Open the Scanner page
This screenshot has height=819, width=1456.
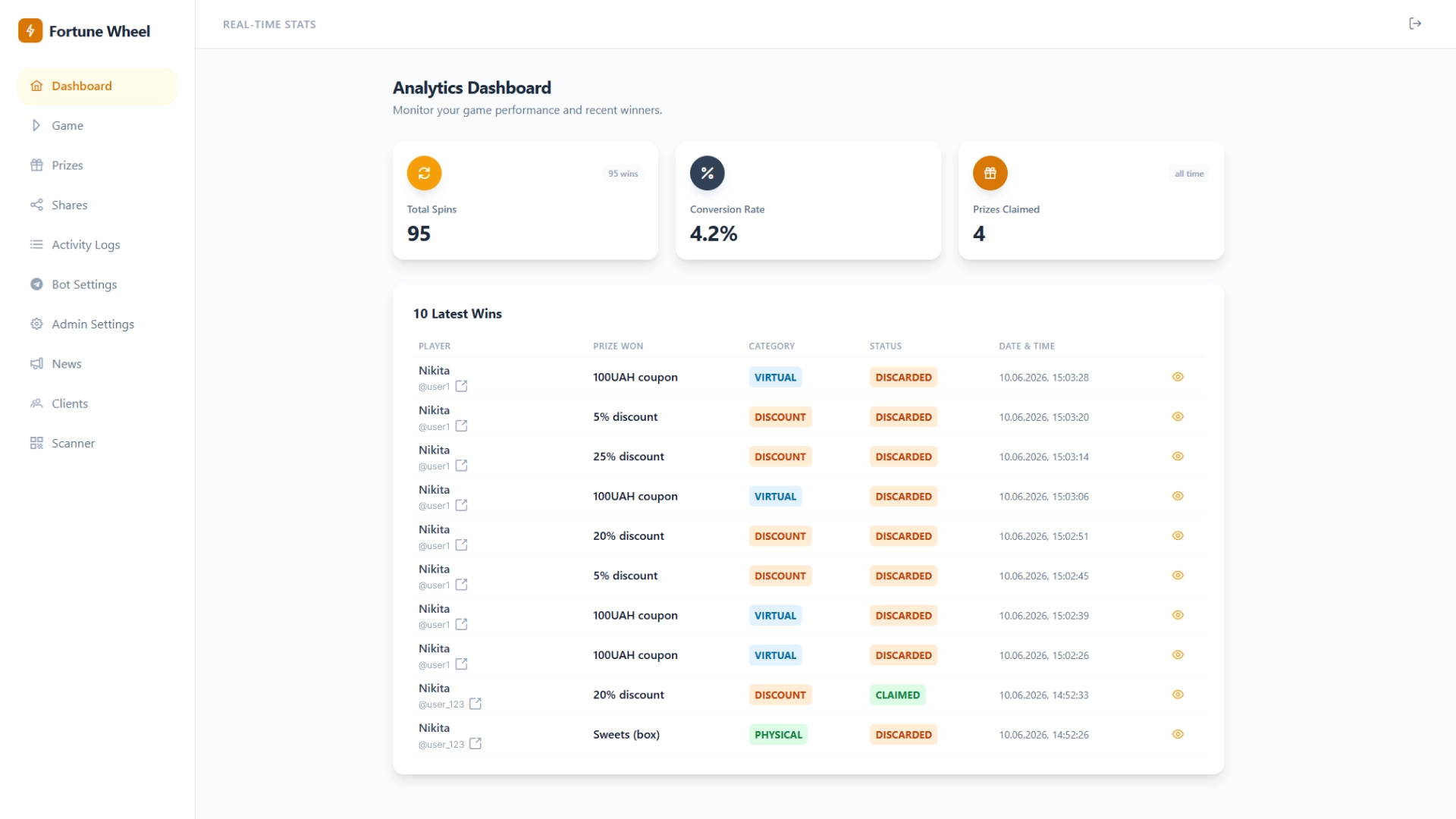(x=97, y=443)
